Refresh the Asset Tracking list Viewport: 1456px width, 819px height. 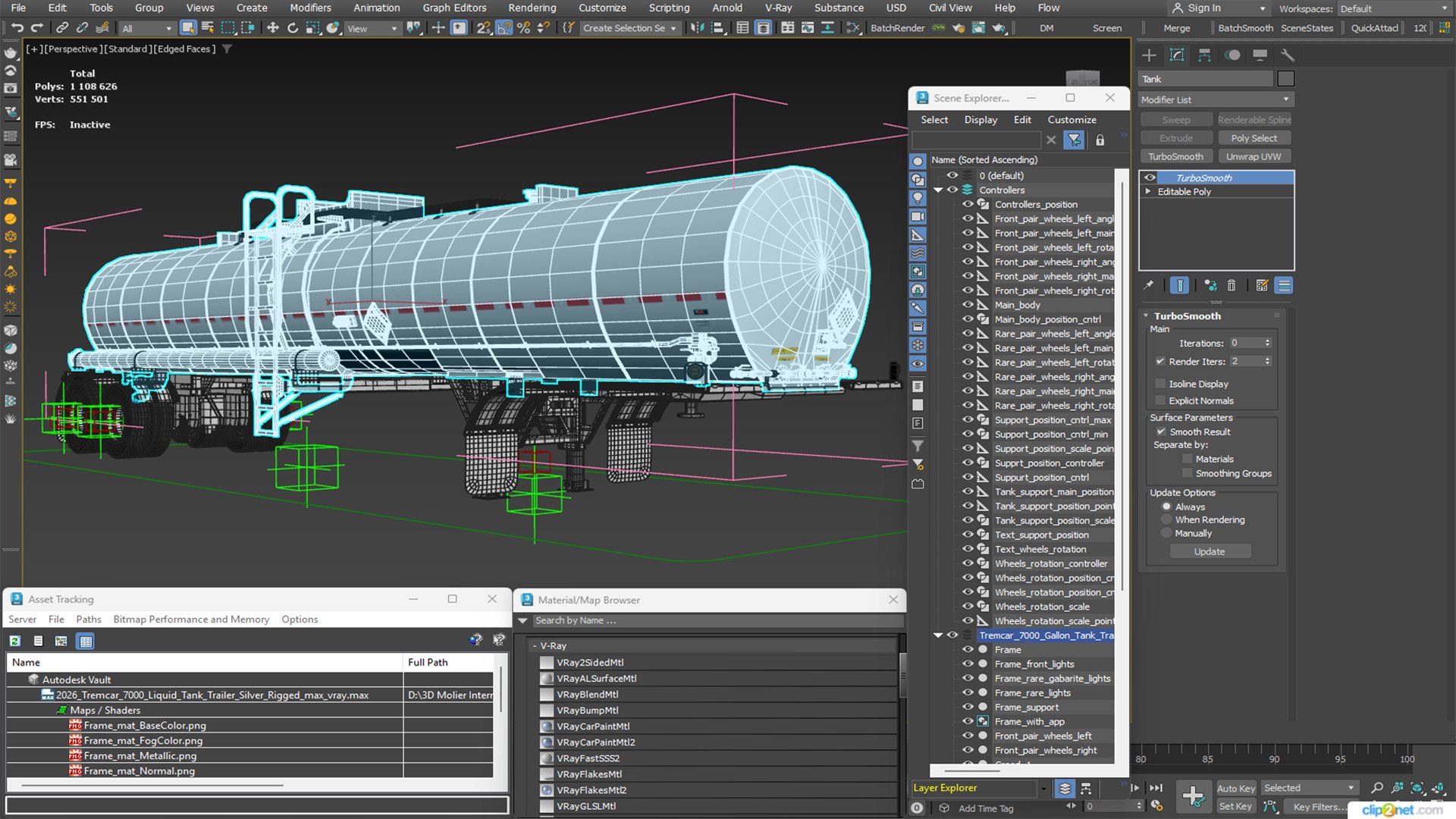15,642
